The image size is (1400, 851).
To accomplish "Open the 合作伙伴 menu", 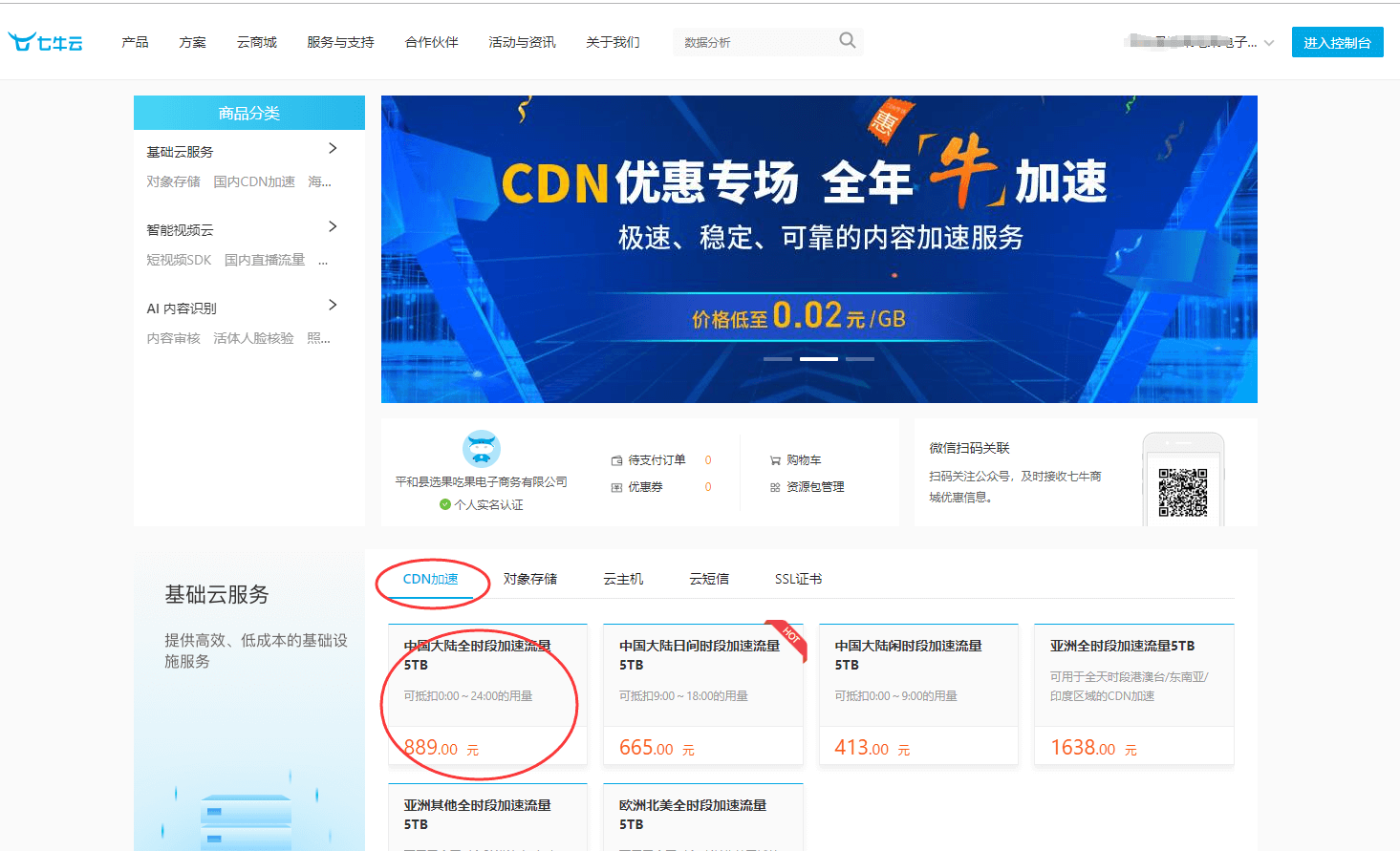I will pyautogui.click(x=432, y=42).
